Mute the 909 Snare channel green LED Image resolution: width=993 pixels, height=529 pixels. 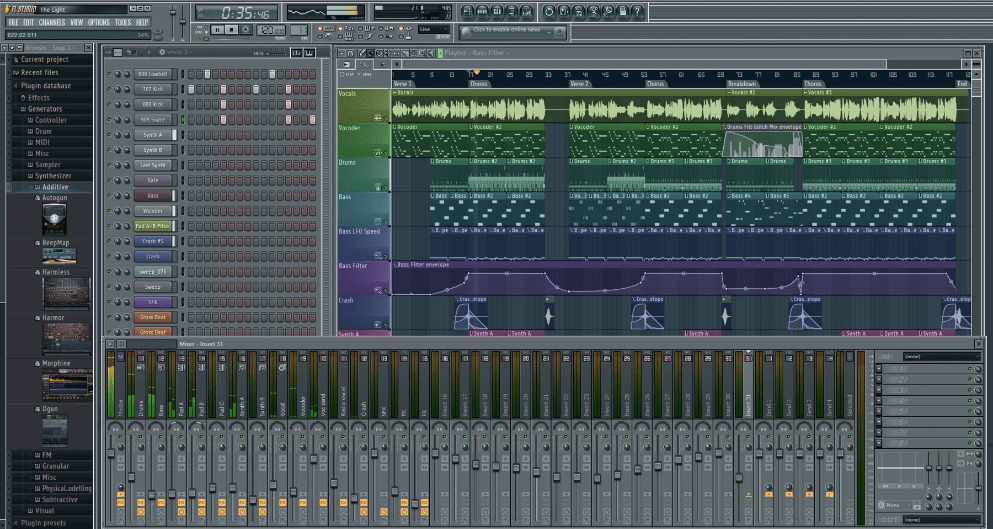click(x=109, y=120)
